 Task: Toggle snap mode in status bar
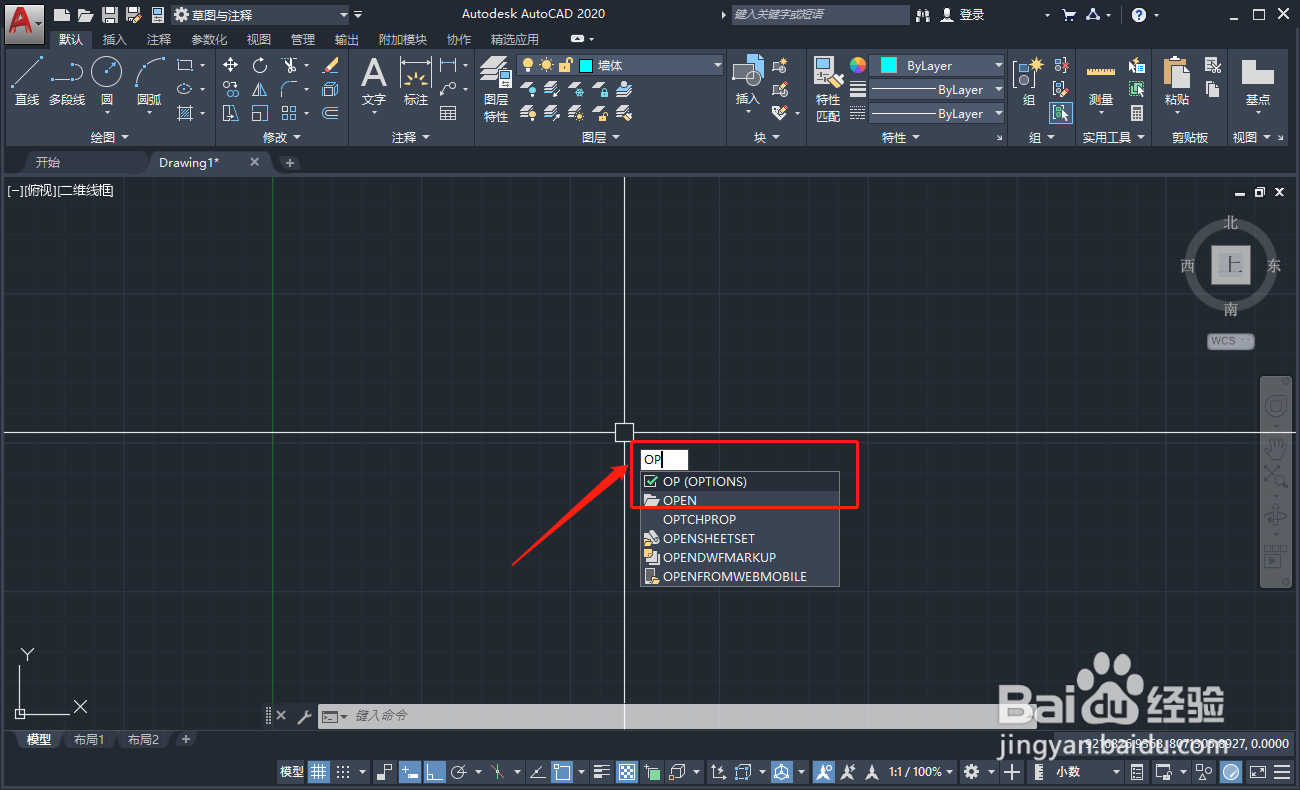click(x=343, y=772)
